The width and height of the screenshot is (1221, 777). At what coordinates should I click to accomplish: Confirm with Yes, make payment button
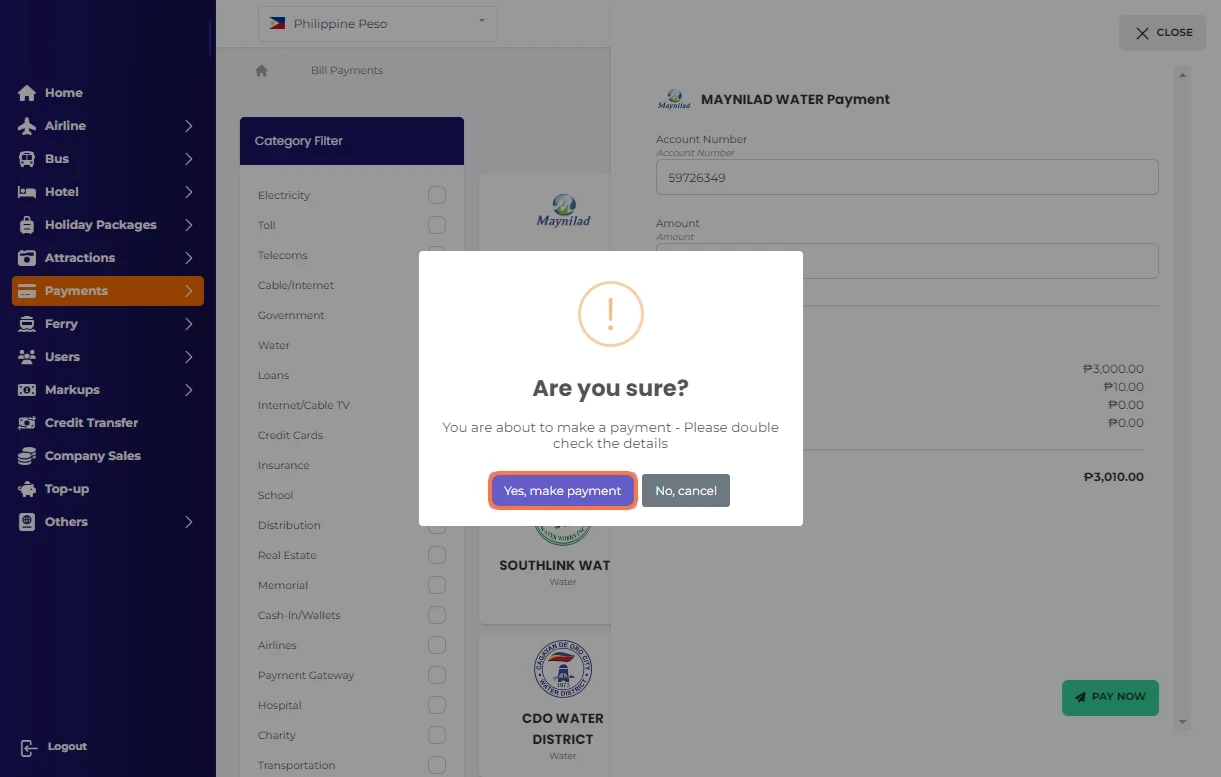click(563, 491)
